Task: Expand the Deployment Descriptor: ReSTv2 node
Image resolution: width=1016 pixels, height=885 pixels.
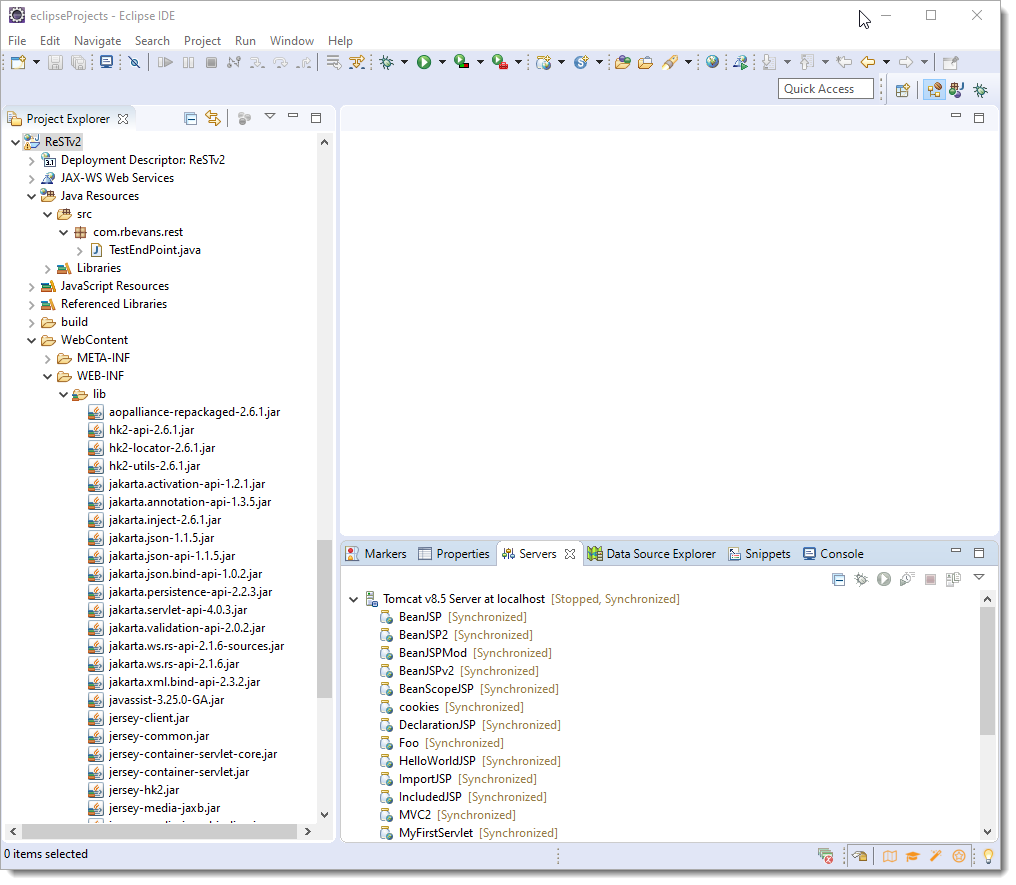Action: tap(31, 160)
